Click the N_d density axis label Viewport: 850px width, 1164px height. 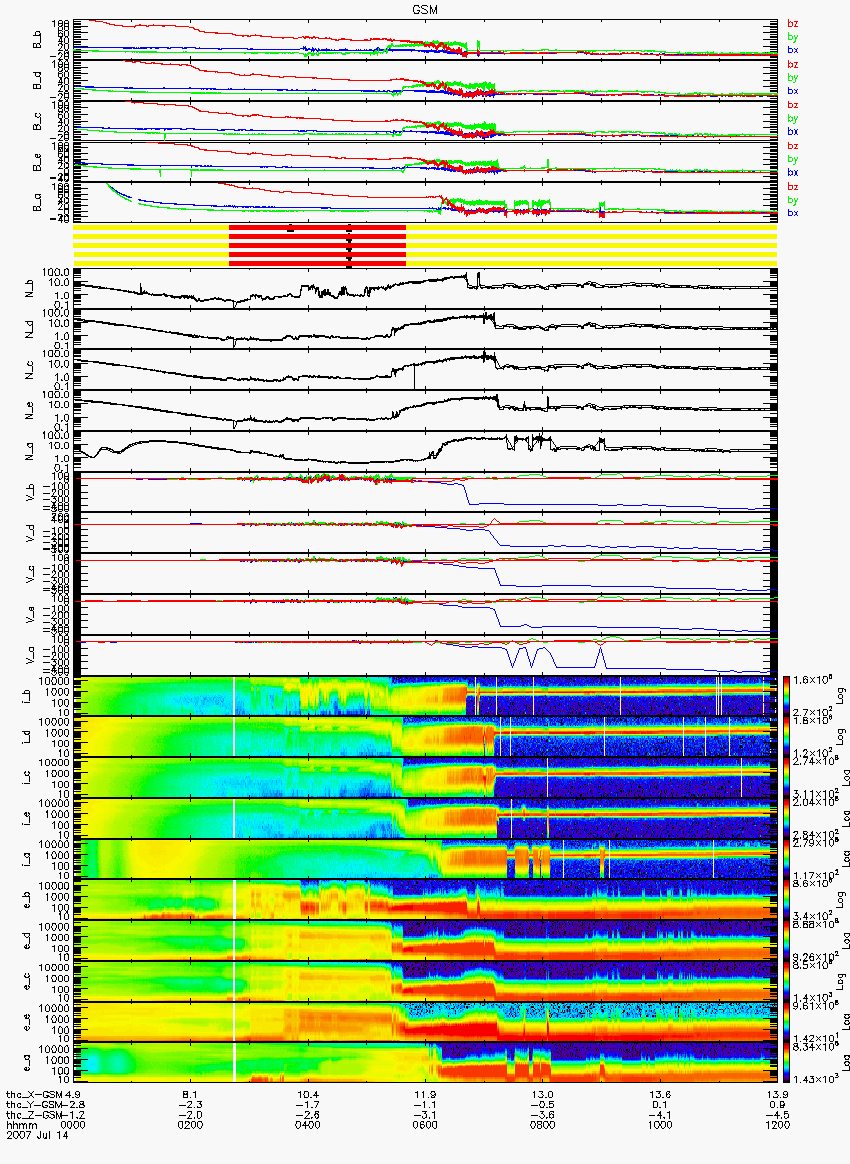30,329
